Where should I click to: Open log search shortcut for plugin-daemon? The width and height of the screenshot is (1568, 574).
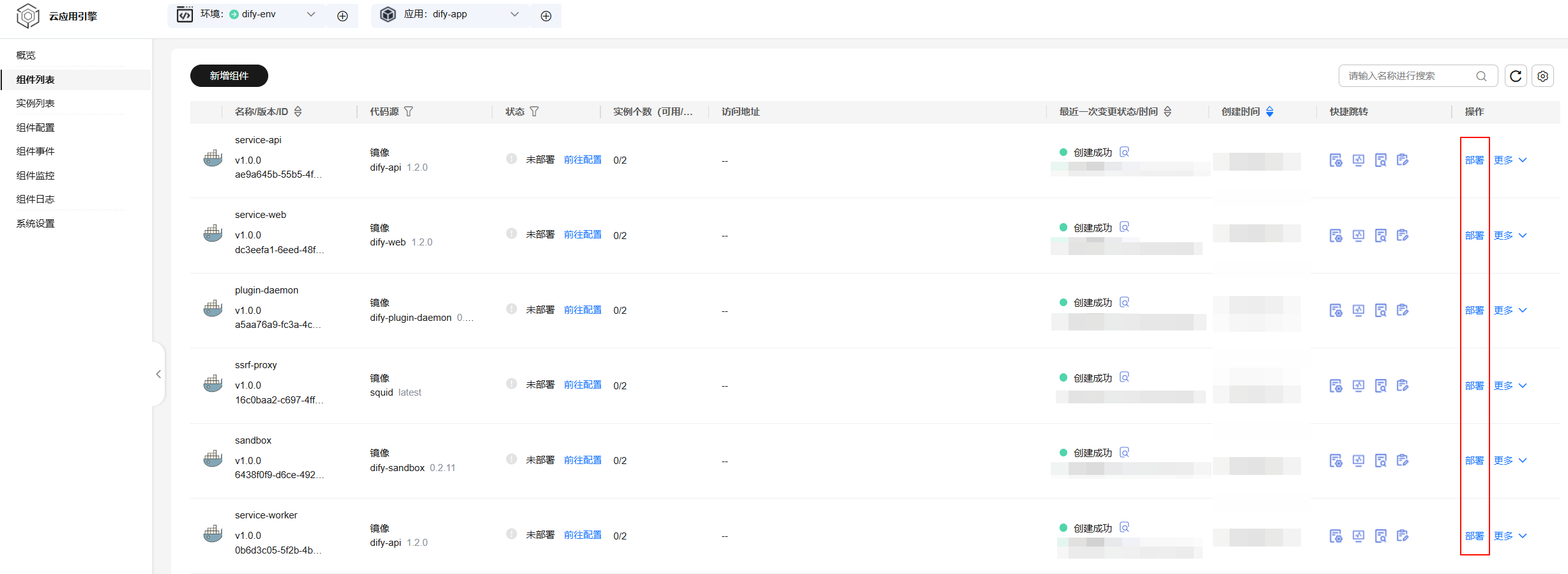coord(1381,310)
